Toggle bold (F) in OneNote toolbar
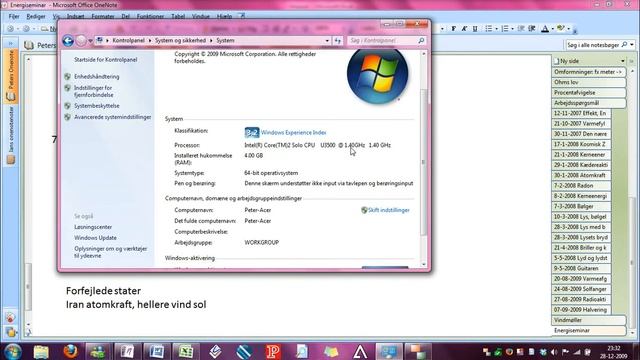This screenshot has height=360, width=640. click(453, 29)
